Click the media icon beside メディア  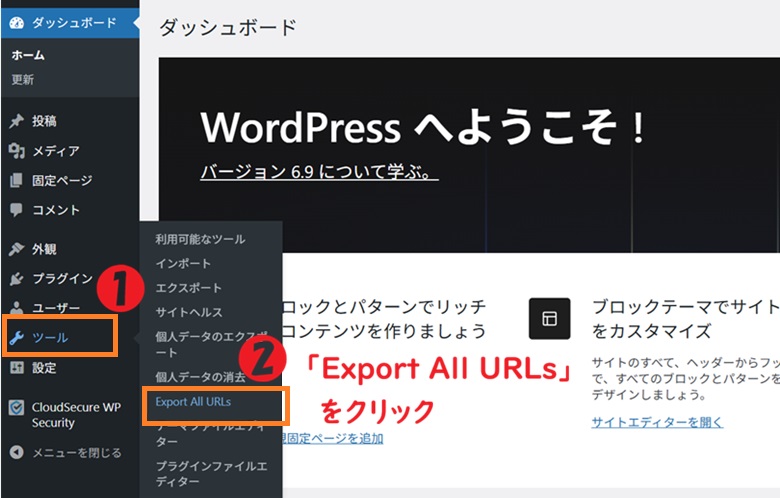click(x=16, y=150)
